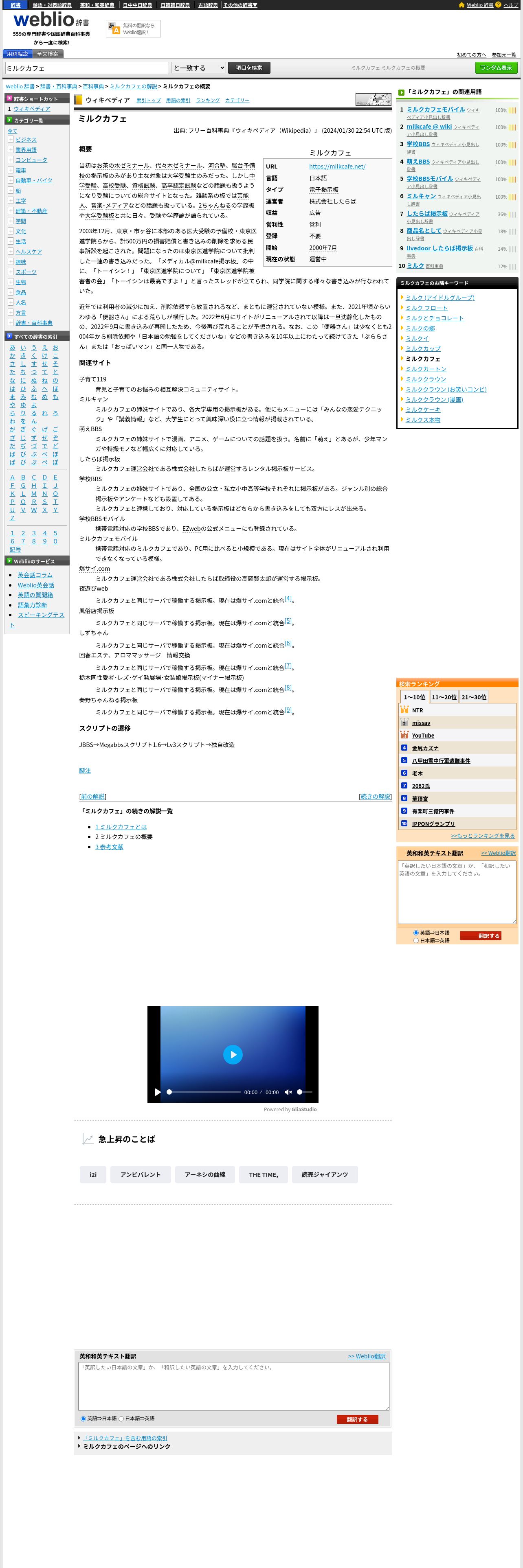The height and width of the screenshot is (1568, 523).
Task: Click the green ランダム表示 button
Action: coord(496,68)
